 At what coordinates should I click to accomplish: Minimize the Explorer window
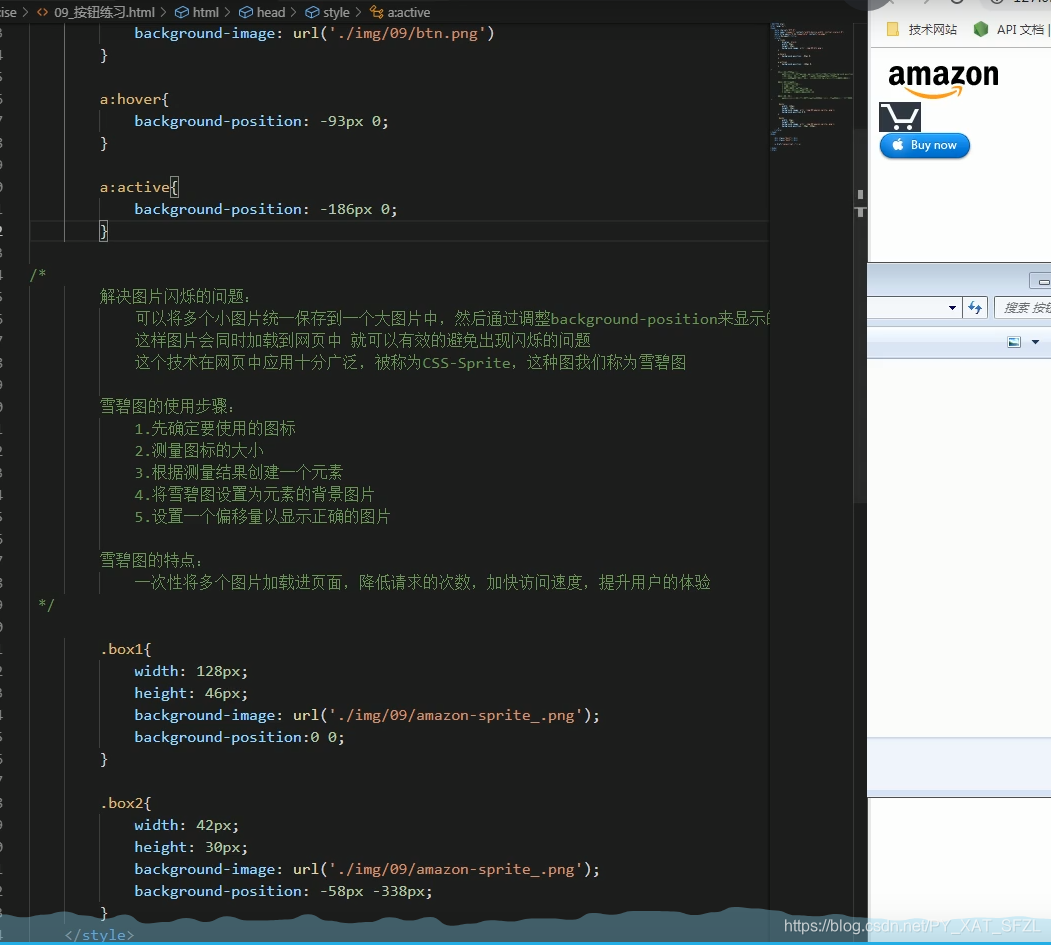[1042, 281]
